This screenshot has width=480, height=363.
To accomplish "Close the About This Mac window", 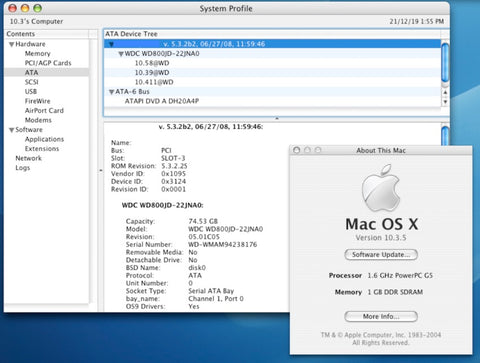I will (297, 150).
